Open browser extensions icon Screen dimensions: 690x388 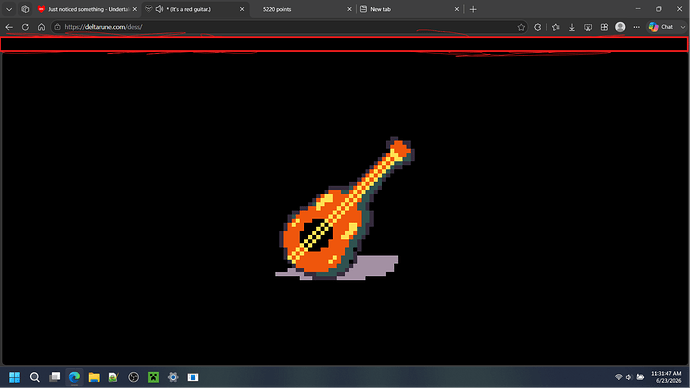tap(537, 27)
